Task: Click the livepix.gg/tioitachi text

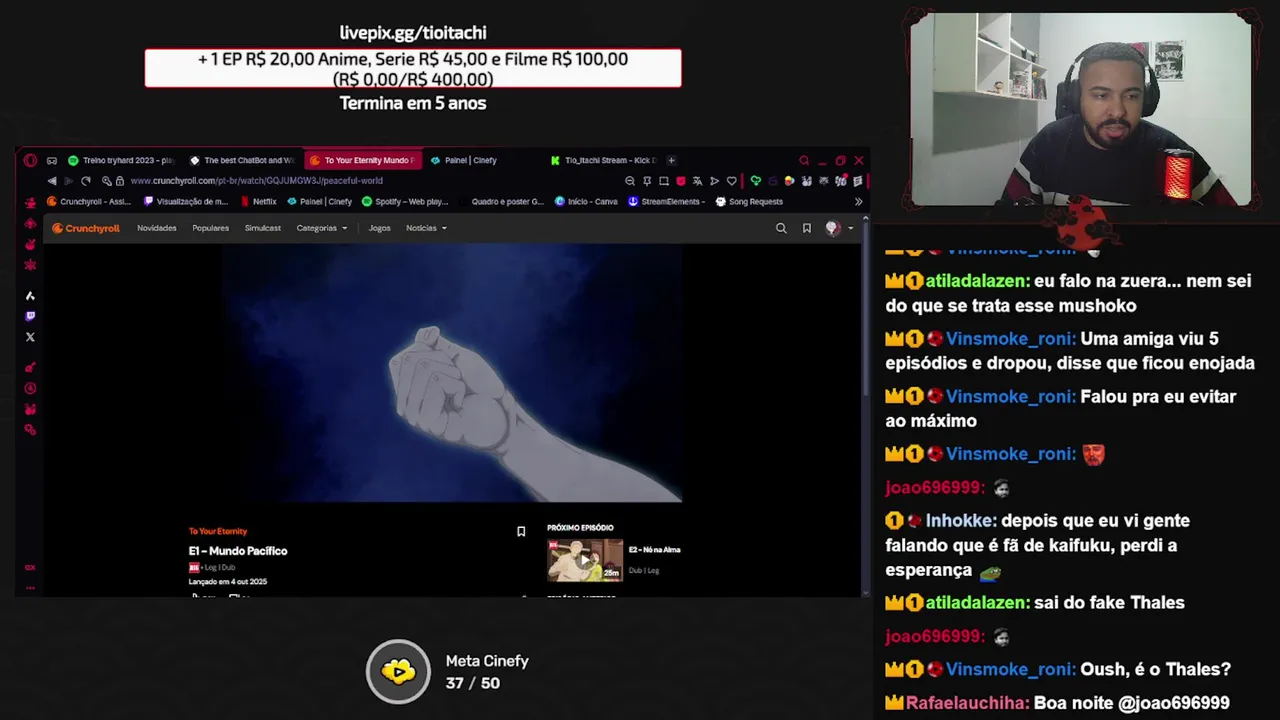Action: [413, 33]
